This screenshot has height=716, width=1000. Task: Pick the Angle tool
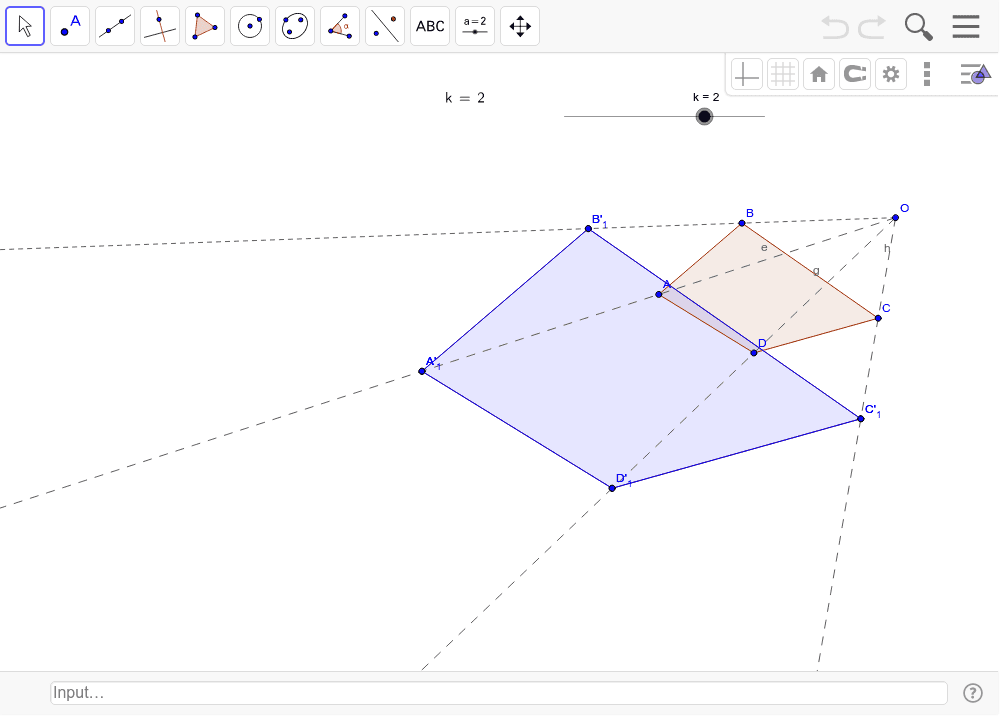click(340, 26)
